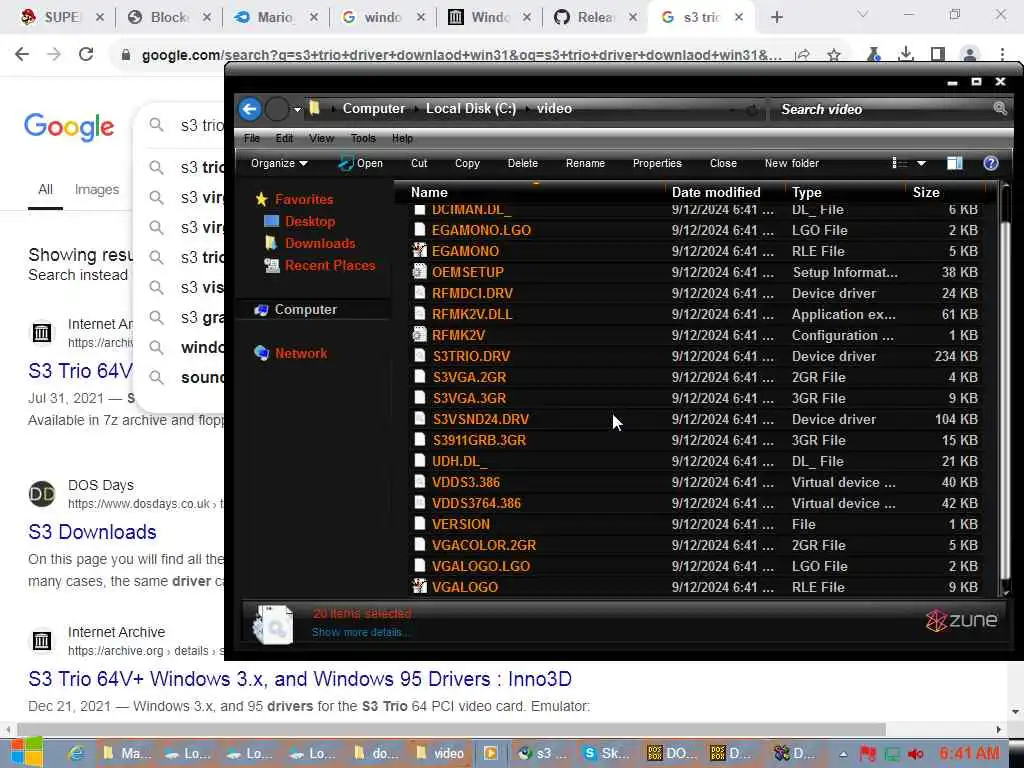The height and width of the screenshot is (768, 1024).
Task: Click the RFMK2V configuration file icon
Action: 419,335
